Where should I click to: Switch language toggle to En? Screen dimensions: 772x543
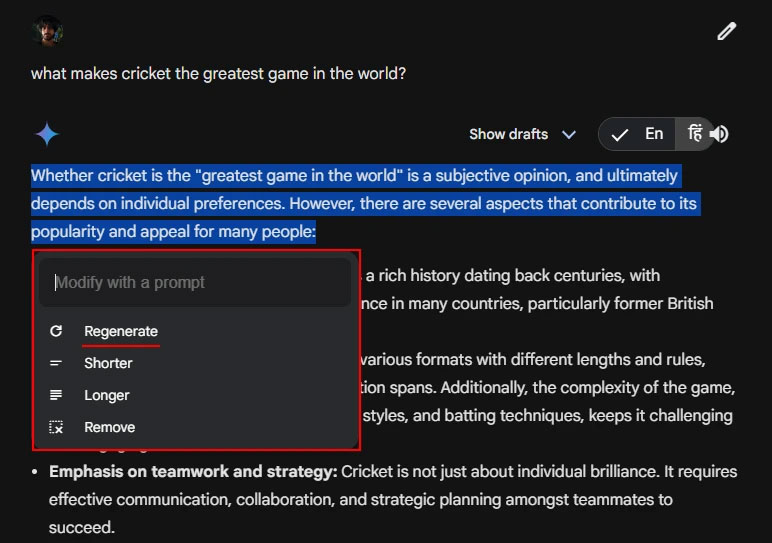click(654, 134)
